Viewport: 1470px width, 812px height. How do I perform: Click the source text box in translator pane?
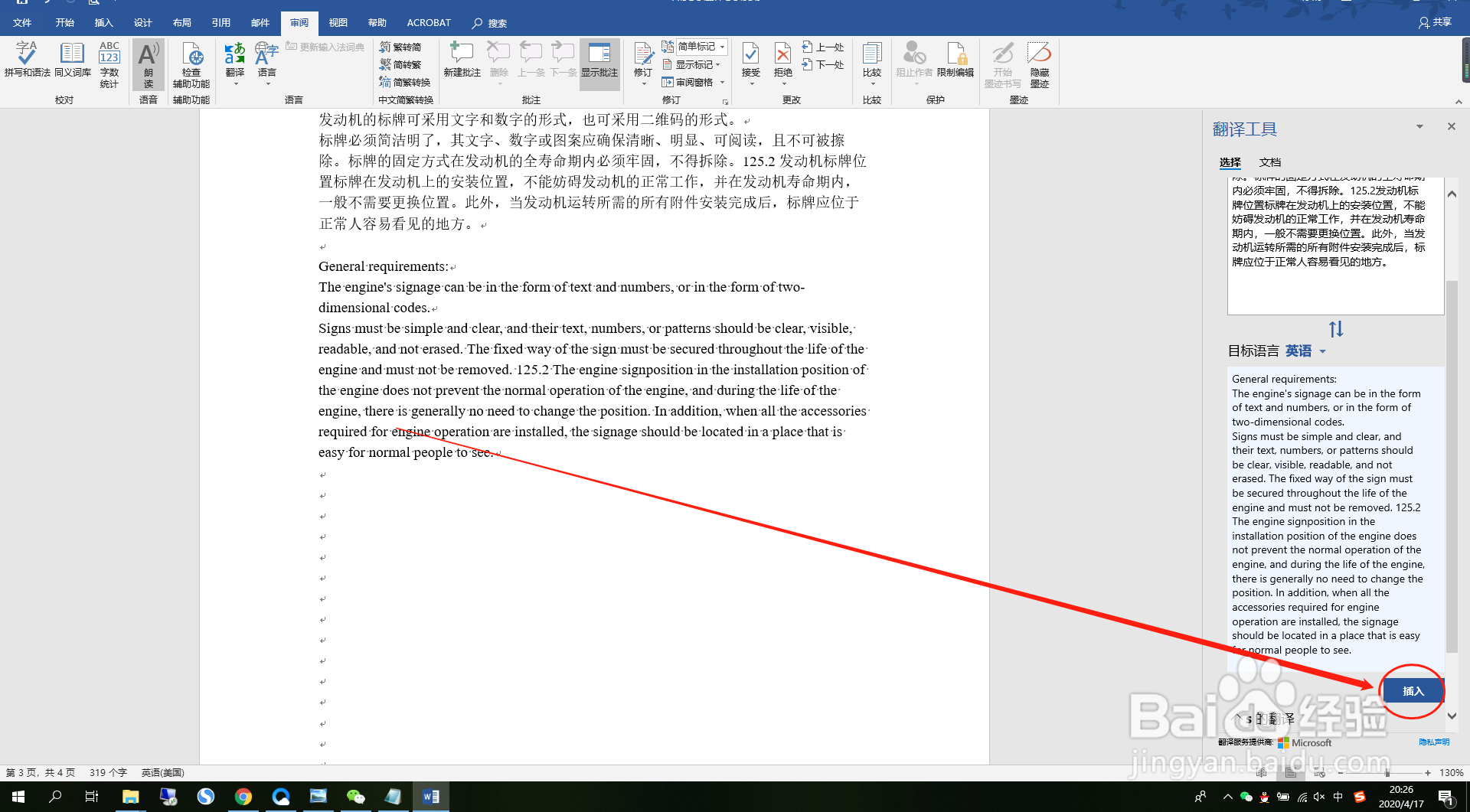tap(1335, 246)
